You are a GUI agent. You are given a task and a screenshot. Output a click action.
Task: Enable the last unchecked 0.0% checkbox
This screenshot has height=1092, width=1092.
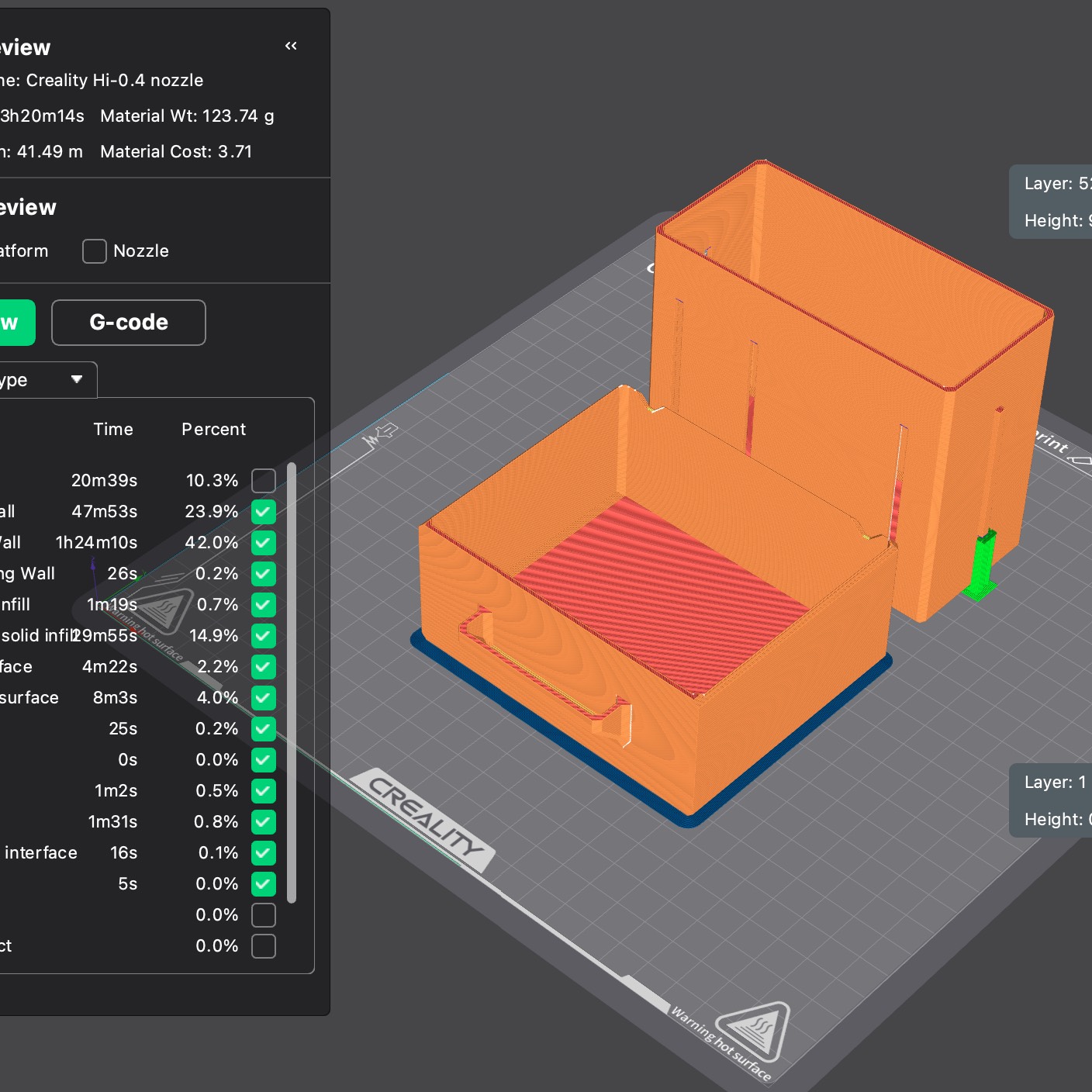tap(264, 946)
